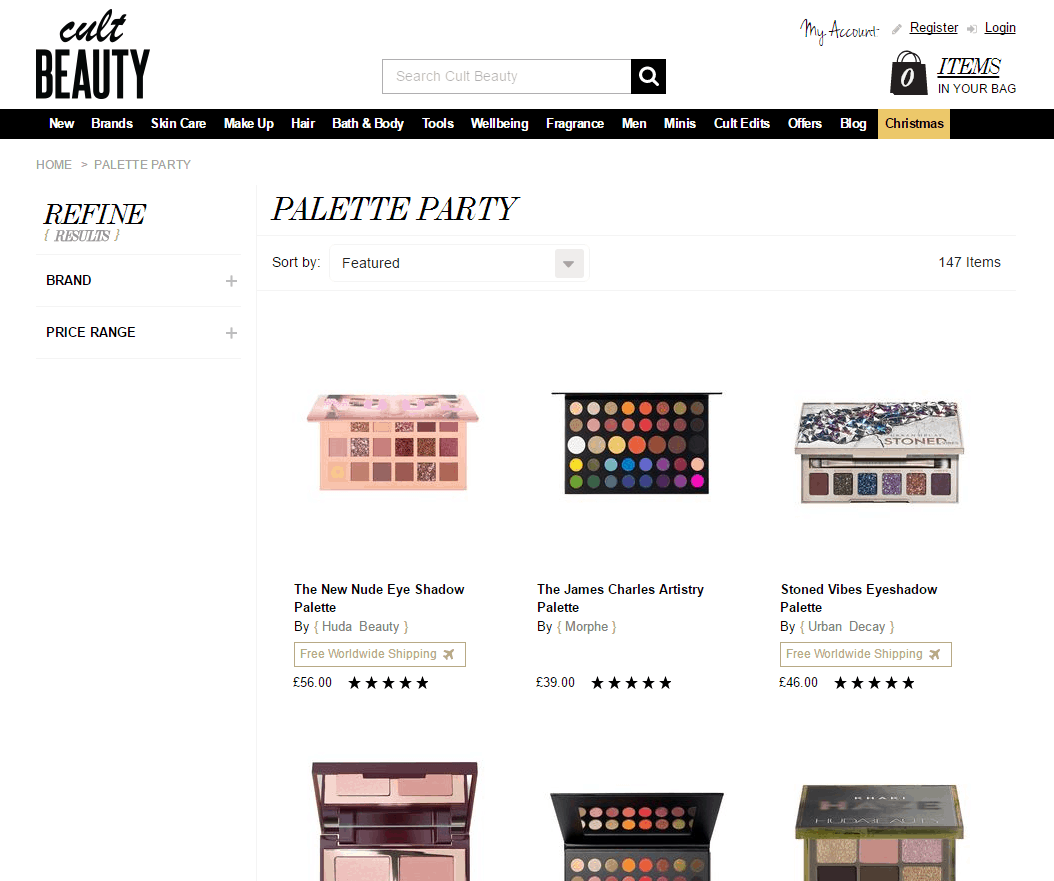Open the Wellbeing menu
1054x881 pixels.
(x=499, y=124)
